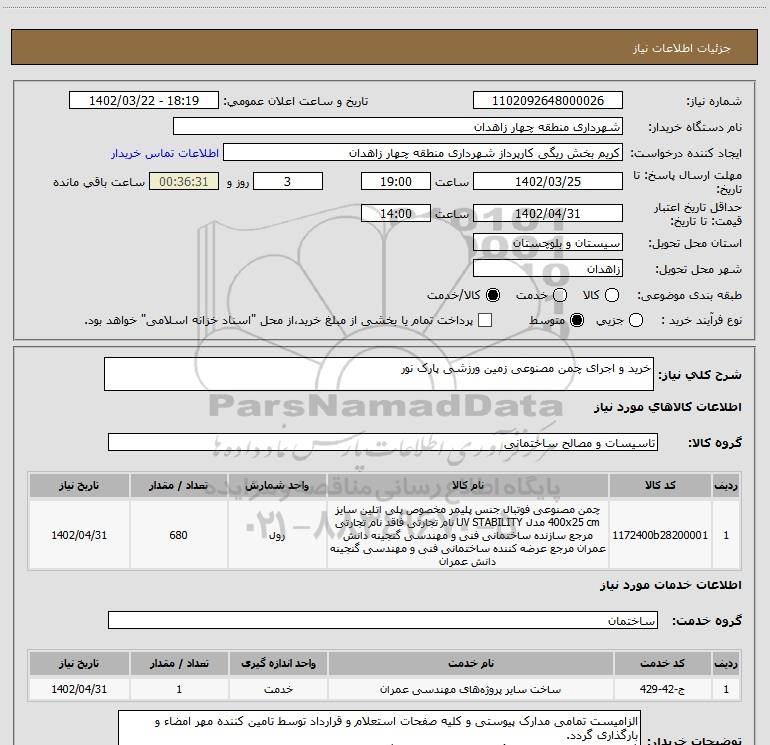Click the goods code 1172400b28200001
The image size is (770, 745).
coord(660,535)
